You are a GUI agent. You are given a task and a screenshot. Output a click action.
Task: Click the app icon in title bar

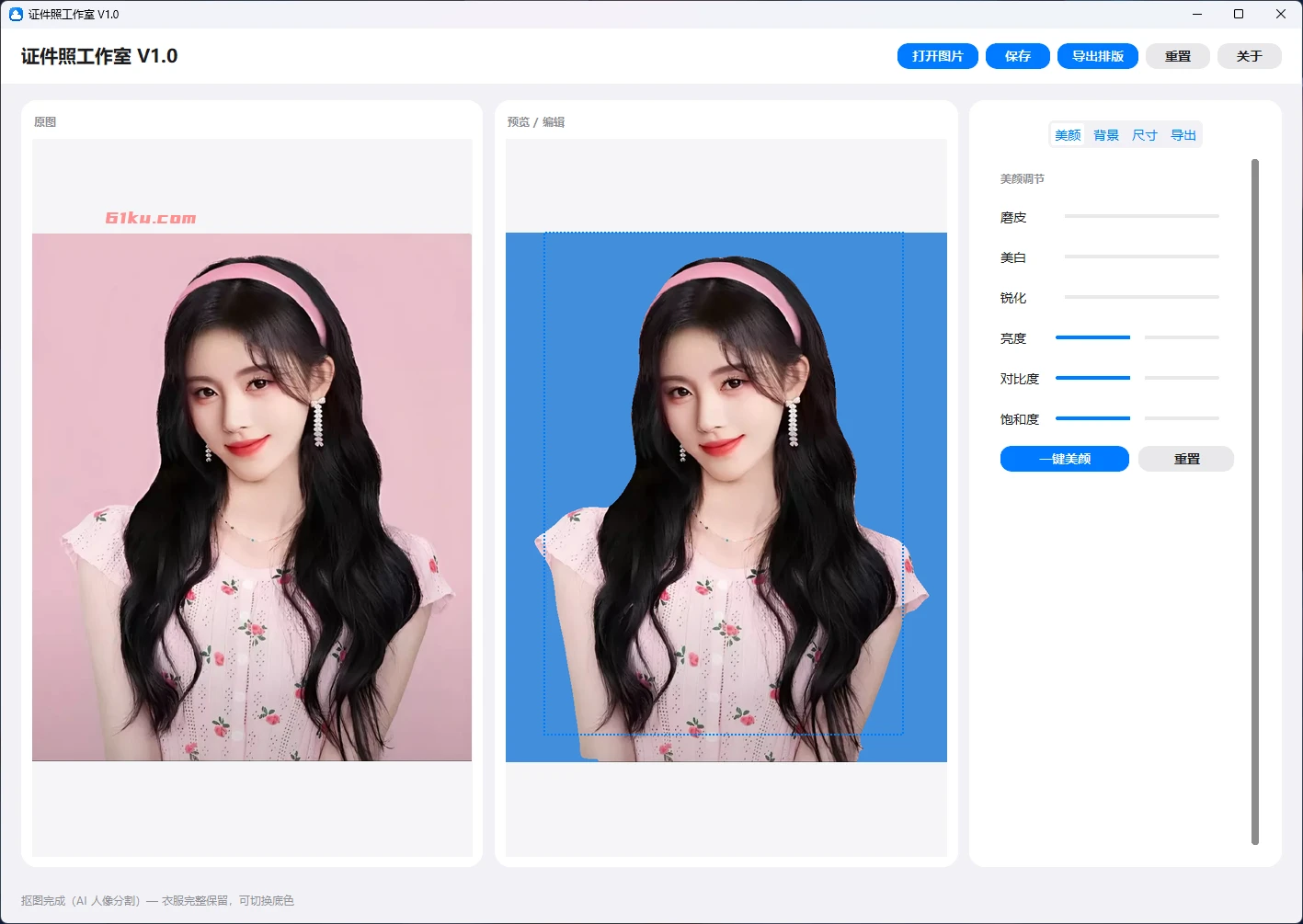point(16,14)
